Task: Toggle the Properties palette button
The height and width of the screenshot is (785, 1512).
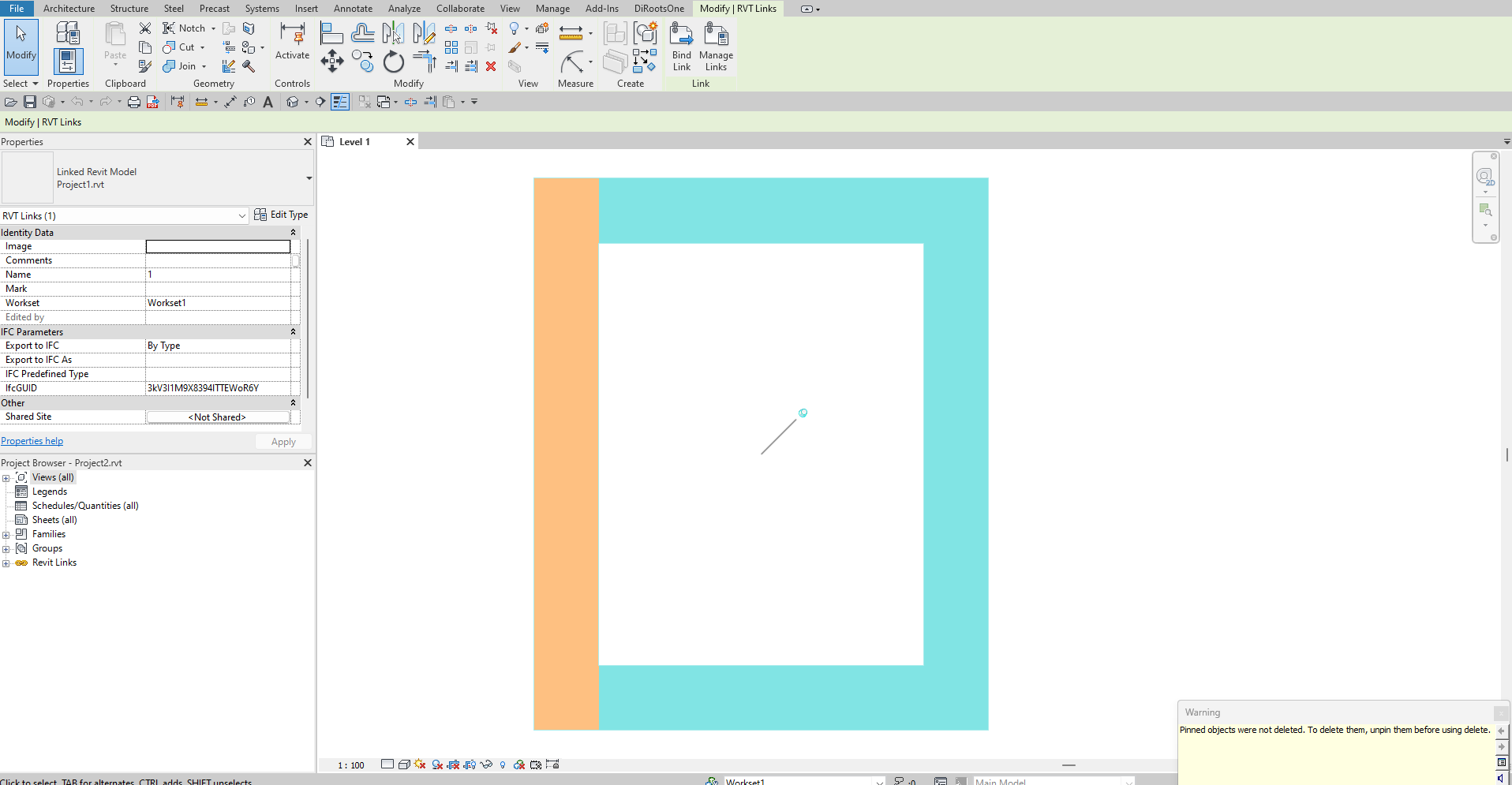Action: click(x=68, y=62)
